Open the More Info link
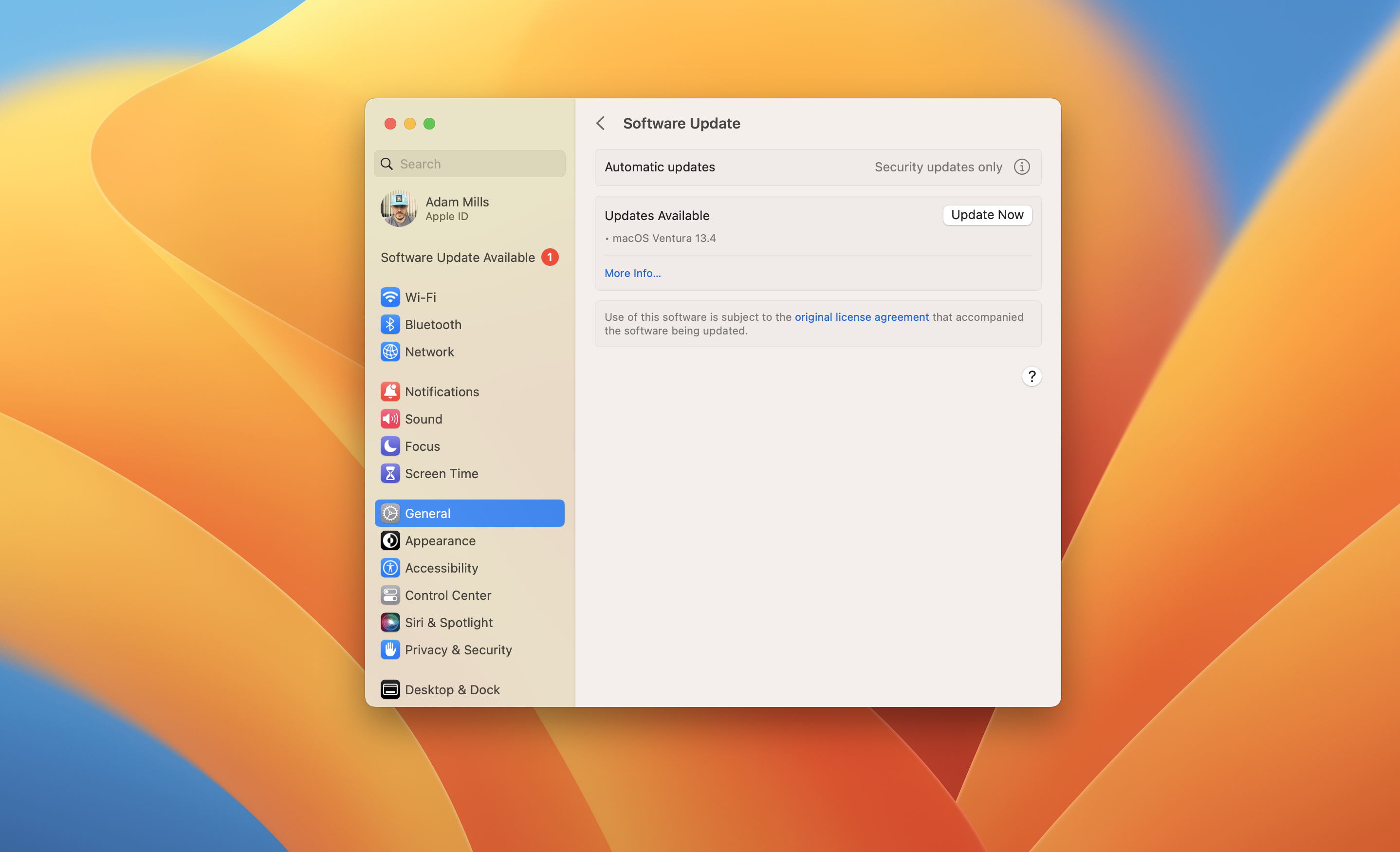This screenshot has width=1400, height=852. tap(632, 274)
